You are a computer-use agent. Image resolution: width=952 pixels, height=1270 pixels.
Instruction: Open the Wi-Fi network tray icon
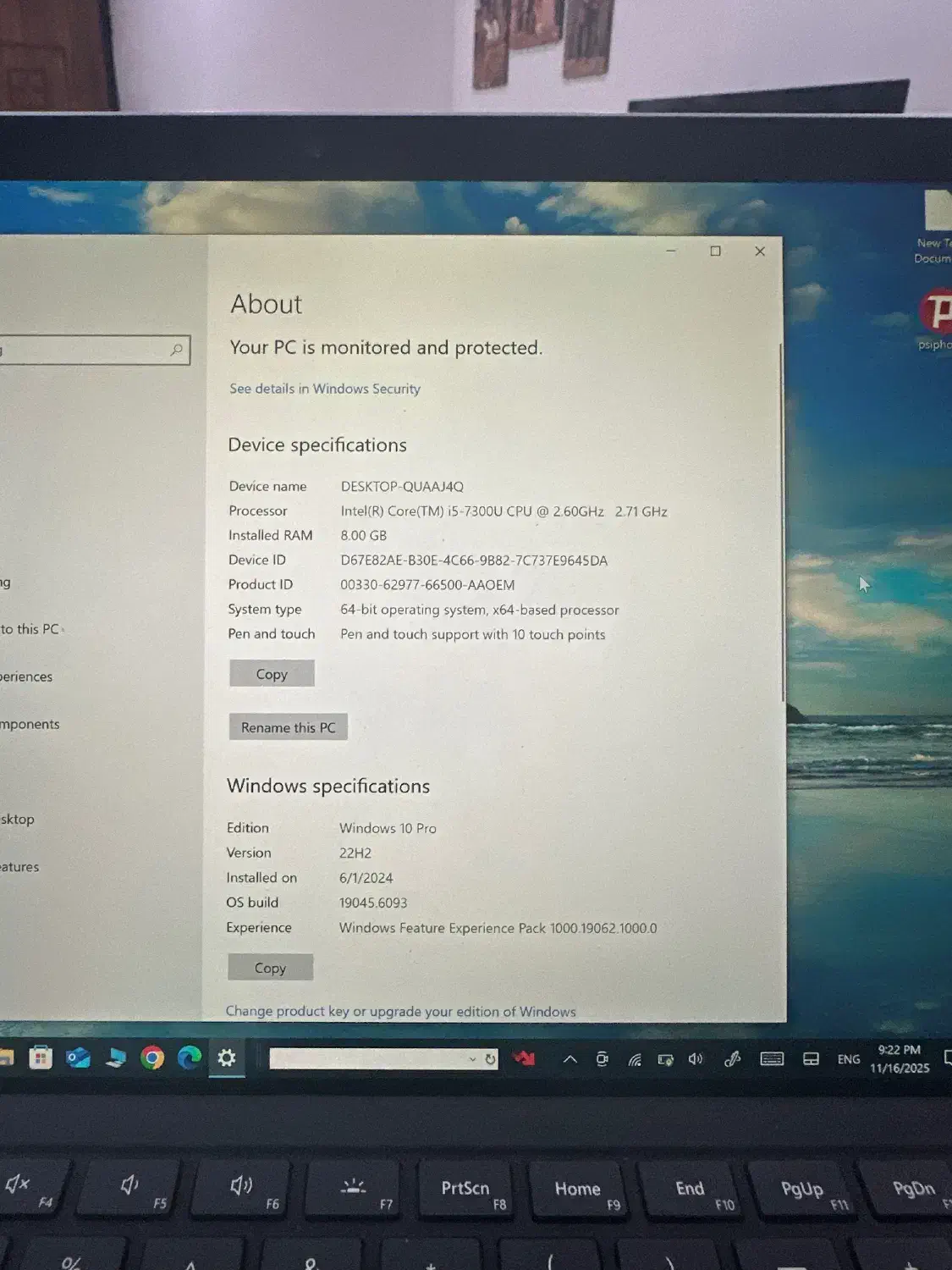tap(635, 1060)
